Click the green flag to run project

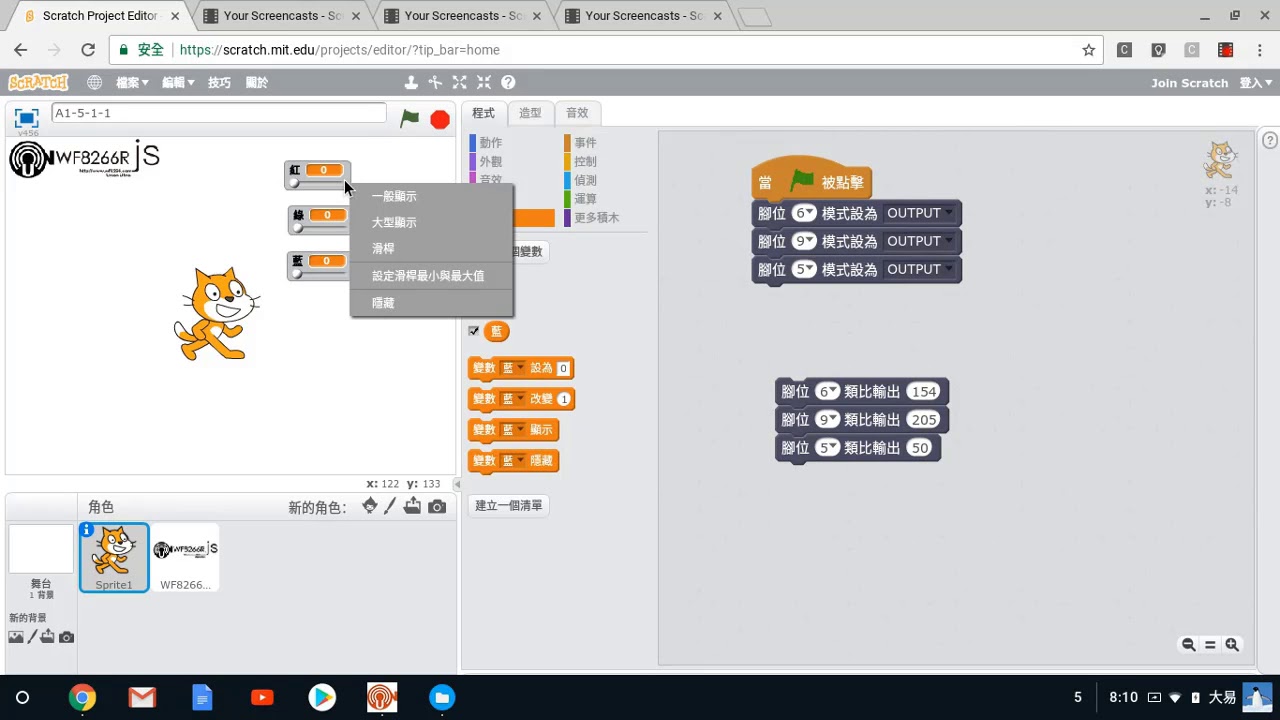click(410, 119)
